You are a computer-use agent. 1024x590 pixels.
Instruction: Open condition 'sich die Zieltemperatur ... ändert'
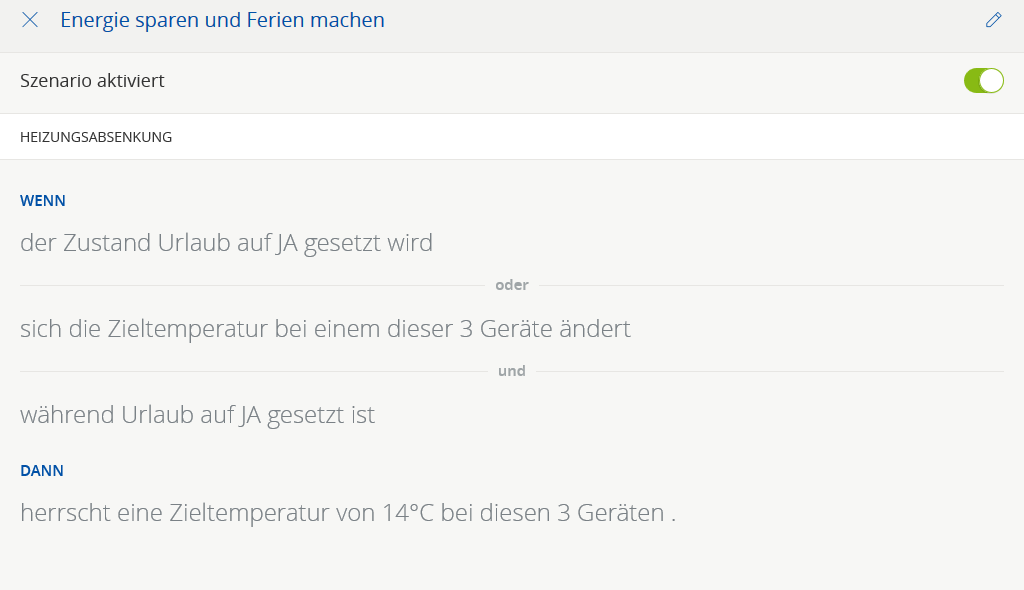(x=325, y=329)
